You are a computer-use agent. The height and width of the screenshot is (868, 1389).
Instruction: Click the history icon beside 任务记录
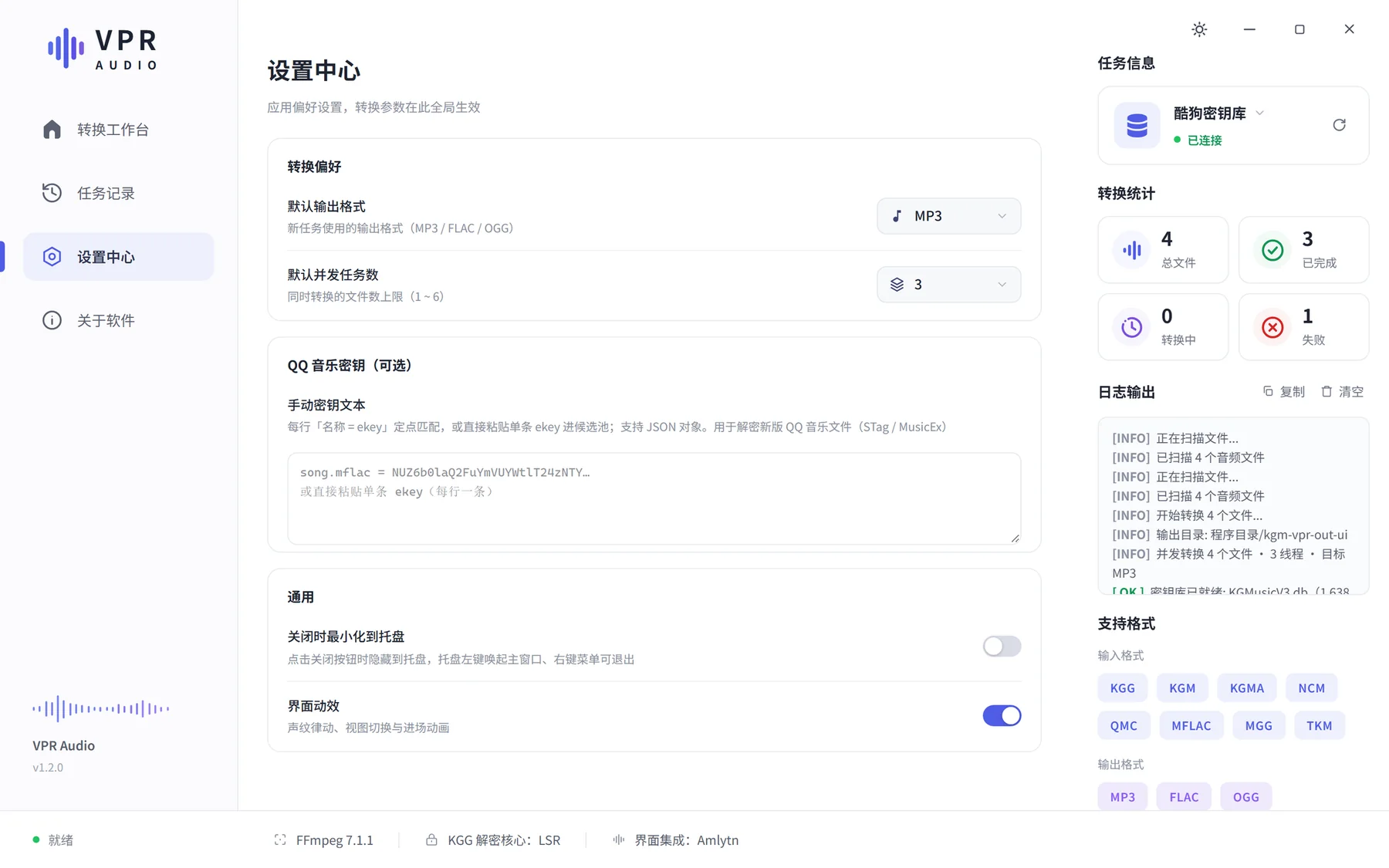(x=52, y=193)
